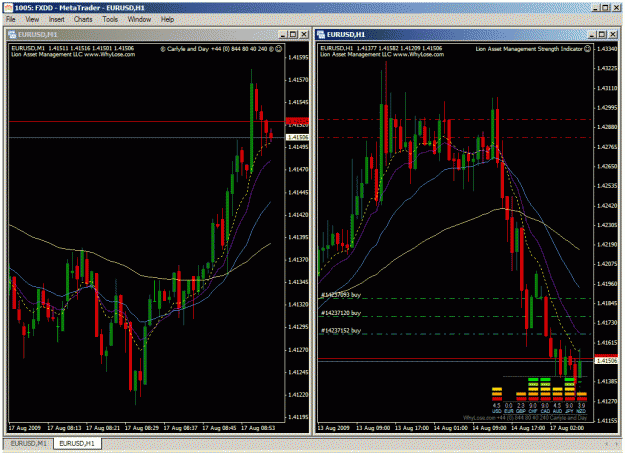The width and height of the screenshot is (625, 453).
Task: Open the Window menu
Action: (x=139, y=19)
